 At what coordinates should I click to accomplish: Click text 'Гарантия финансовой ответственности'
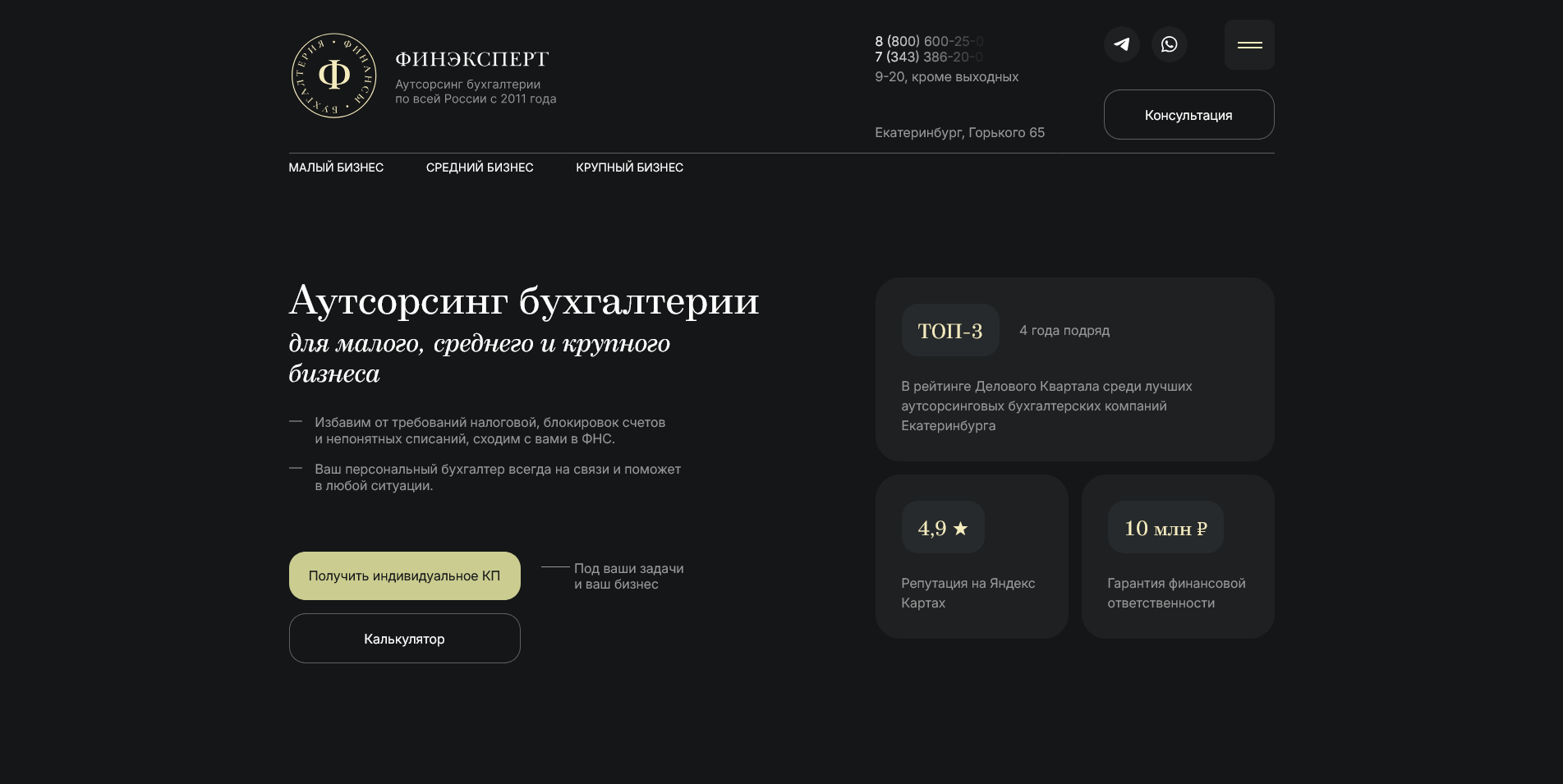(x=1176, y=593)
